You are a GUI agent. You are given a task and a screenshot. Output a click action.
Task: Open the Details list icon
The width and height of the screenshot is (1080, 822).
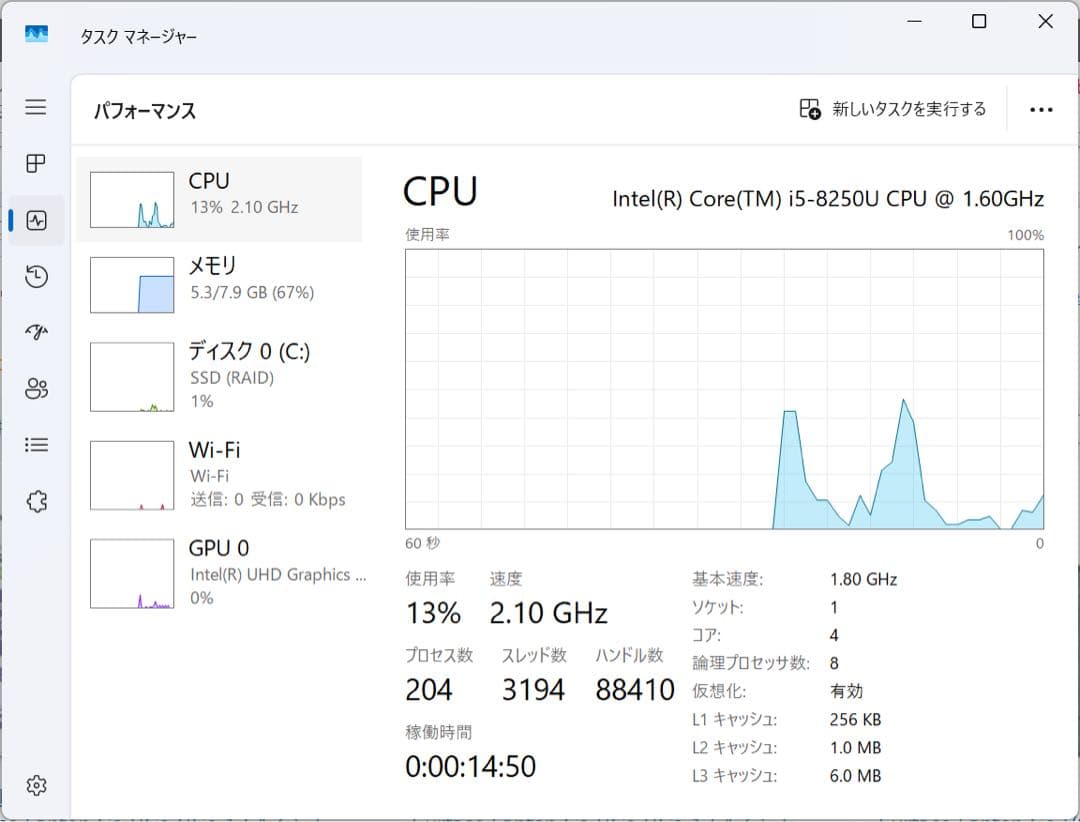36,445
